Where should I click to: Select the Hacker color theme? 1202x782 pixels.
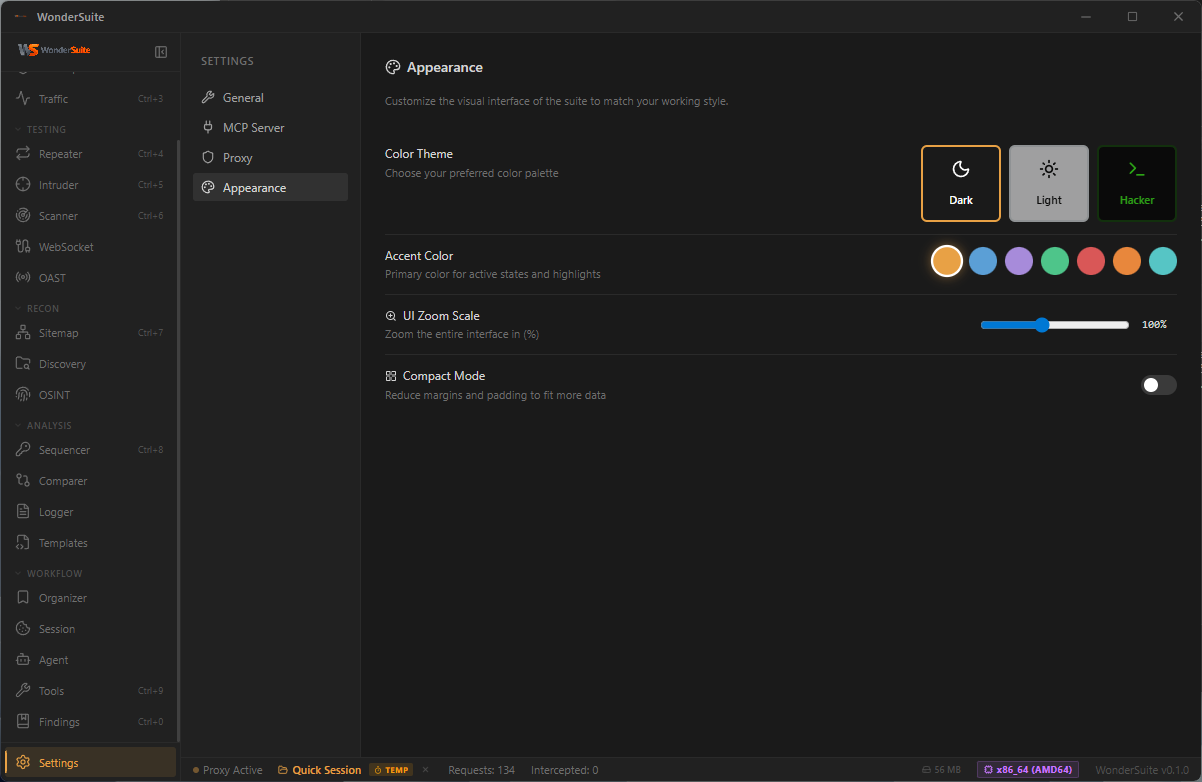tap(1137, 183)
